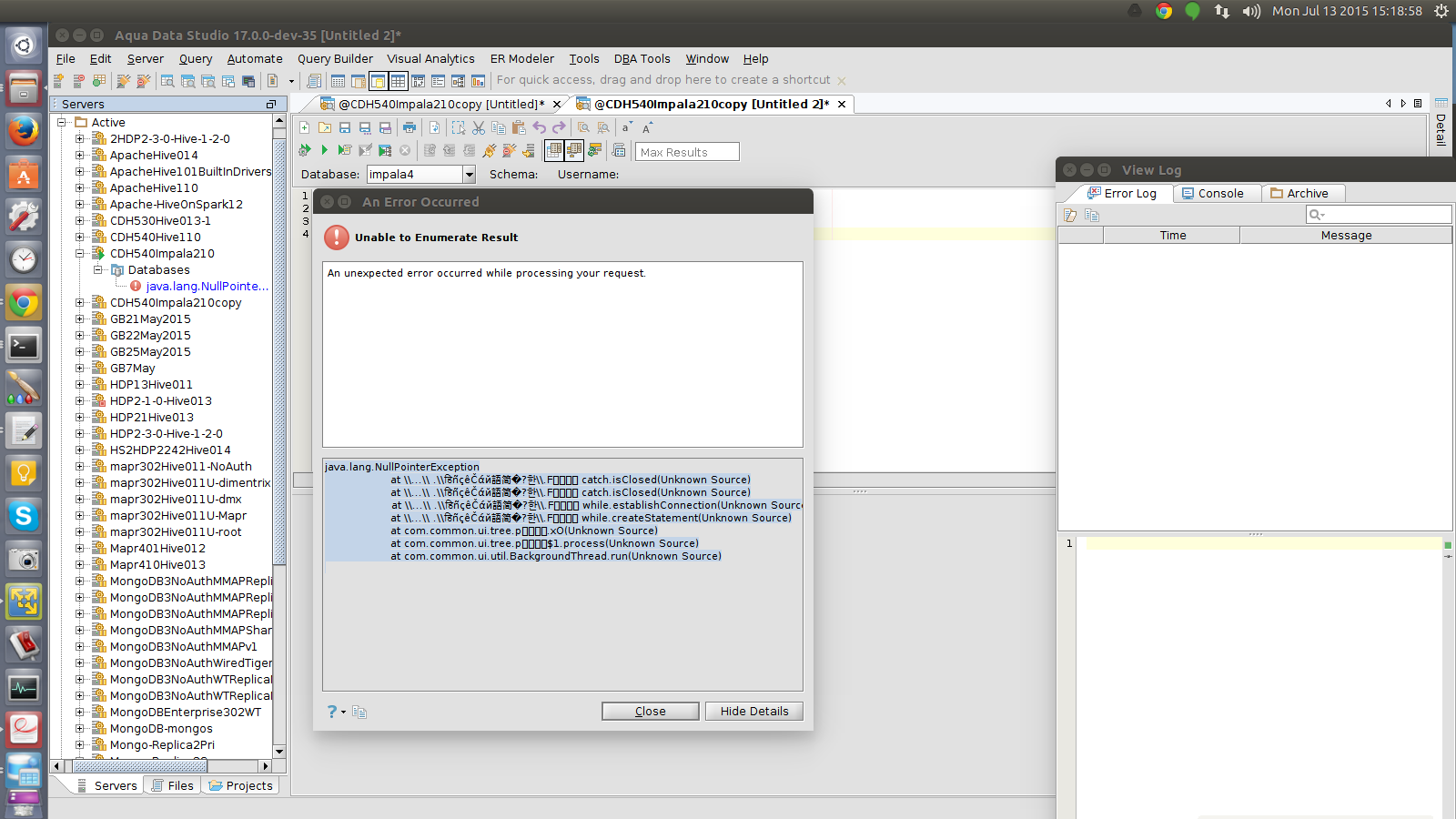Switch to the Projects tab
1456x819 pixels.
click(241, 785)
